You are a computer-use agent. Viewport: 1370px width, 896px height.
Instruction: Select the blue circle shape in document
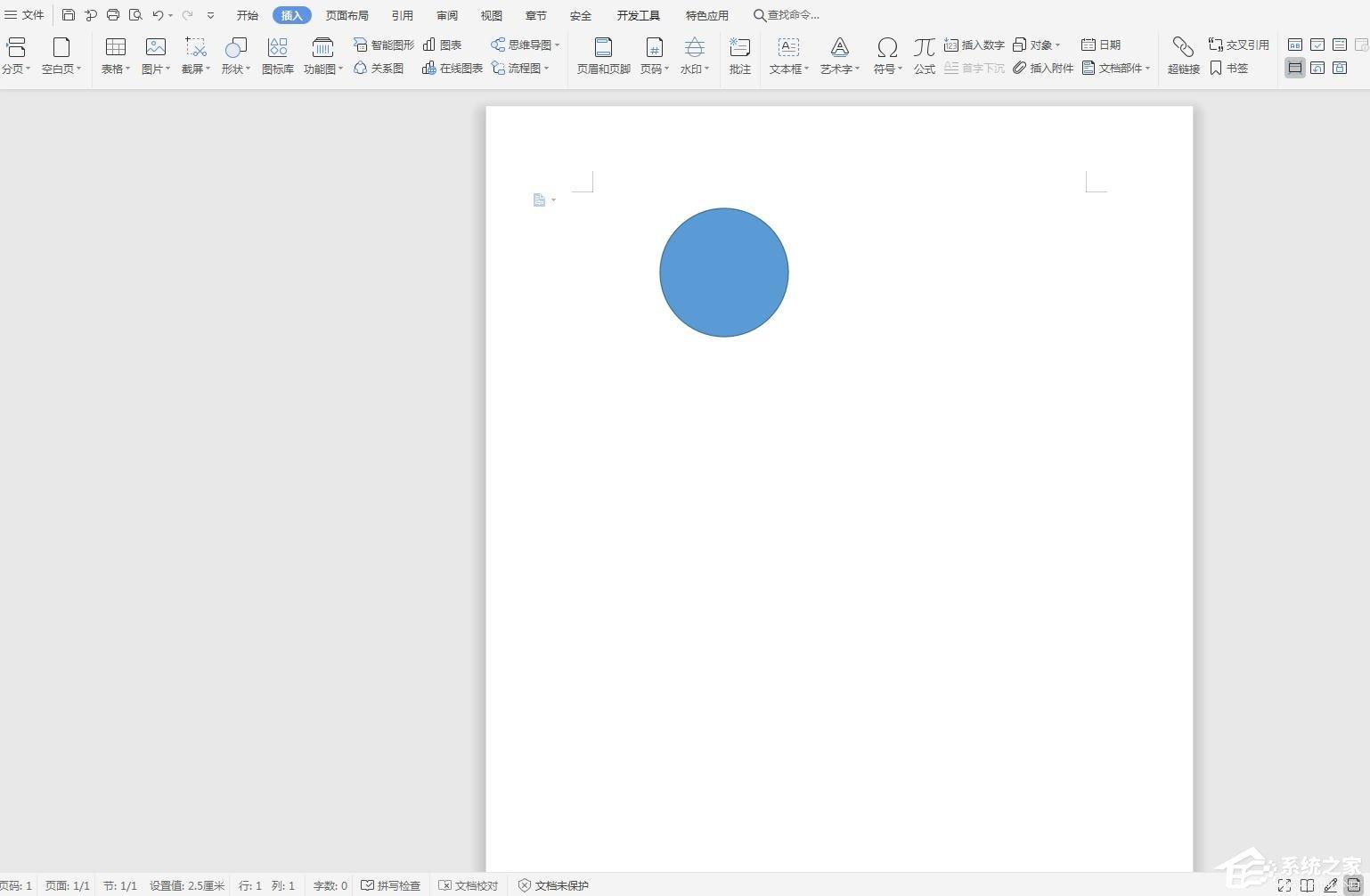723,273
